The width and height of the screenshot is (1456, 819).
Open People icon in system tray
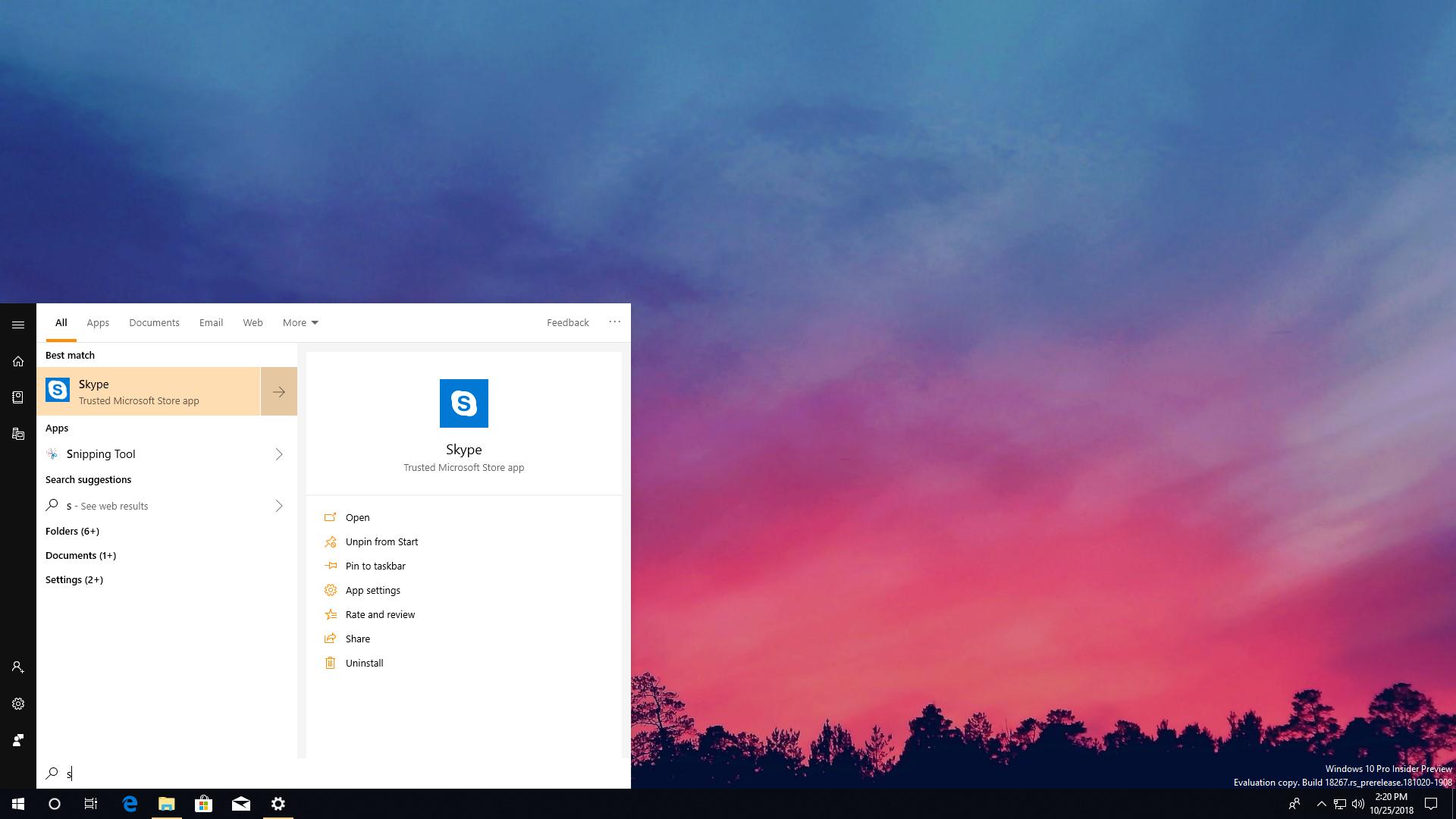click(x=1294, y=804)
